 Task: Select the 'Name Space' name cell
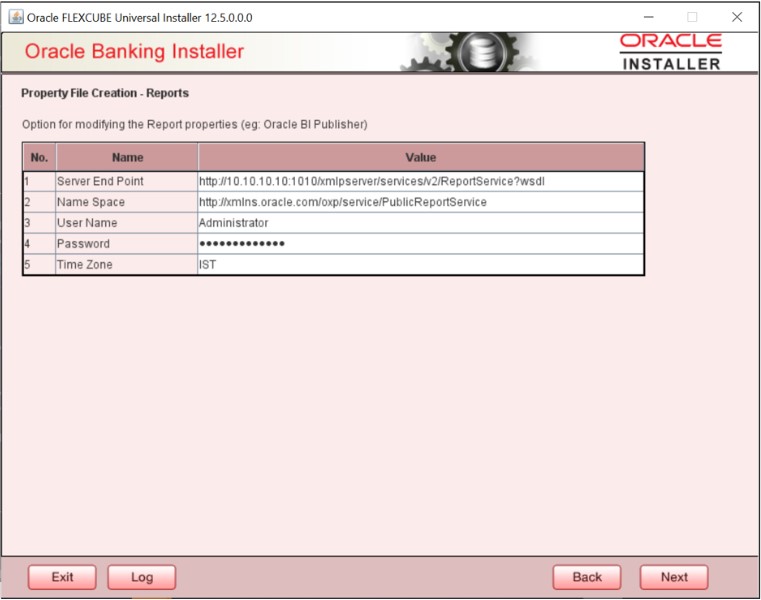coord(127,202)
